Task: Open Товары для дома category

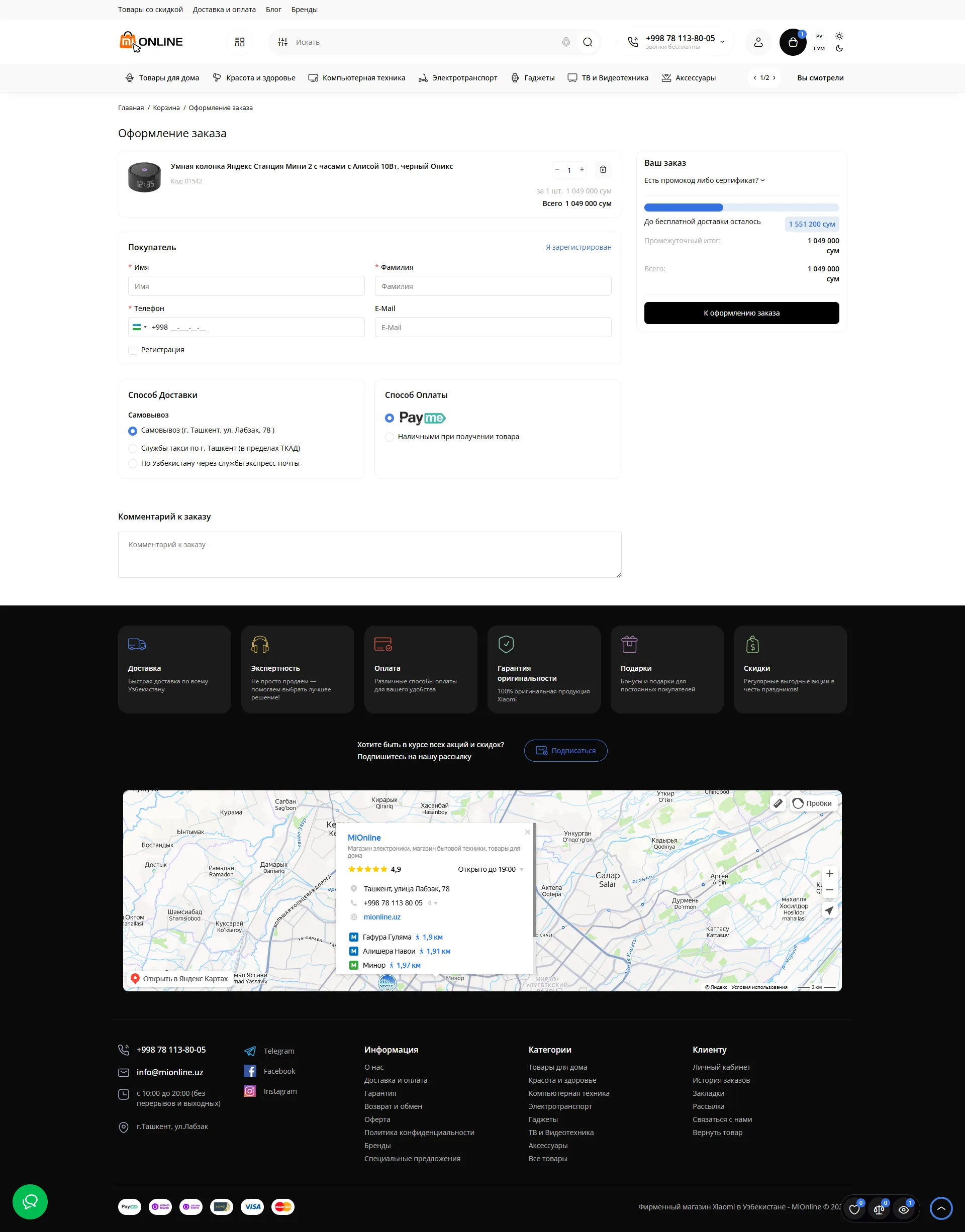Action: (162, 78)
